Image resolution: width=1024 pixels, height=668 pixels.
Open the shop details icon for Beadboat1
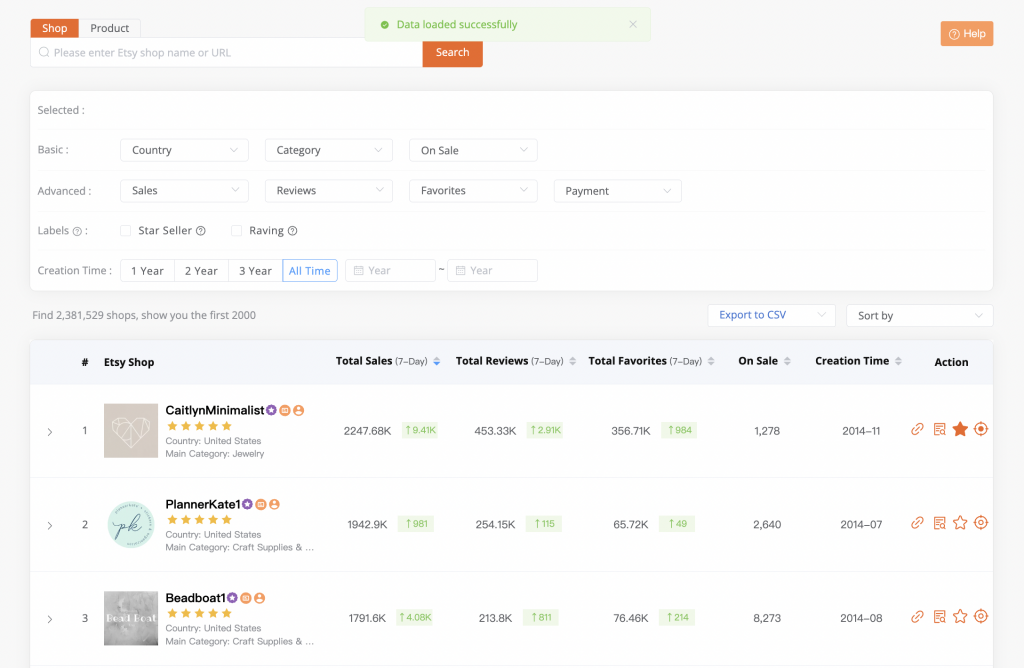[x=939, y=617]
